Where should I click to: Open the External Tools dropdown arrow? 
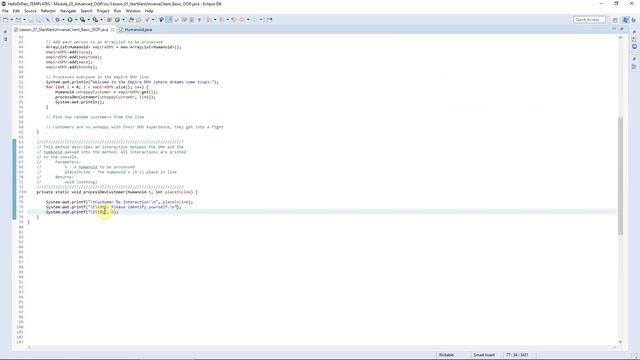pyautogui.click(x=101, y=20)
